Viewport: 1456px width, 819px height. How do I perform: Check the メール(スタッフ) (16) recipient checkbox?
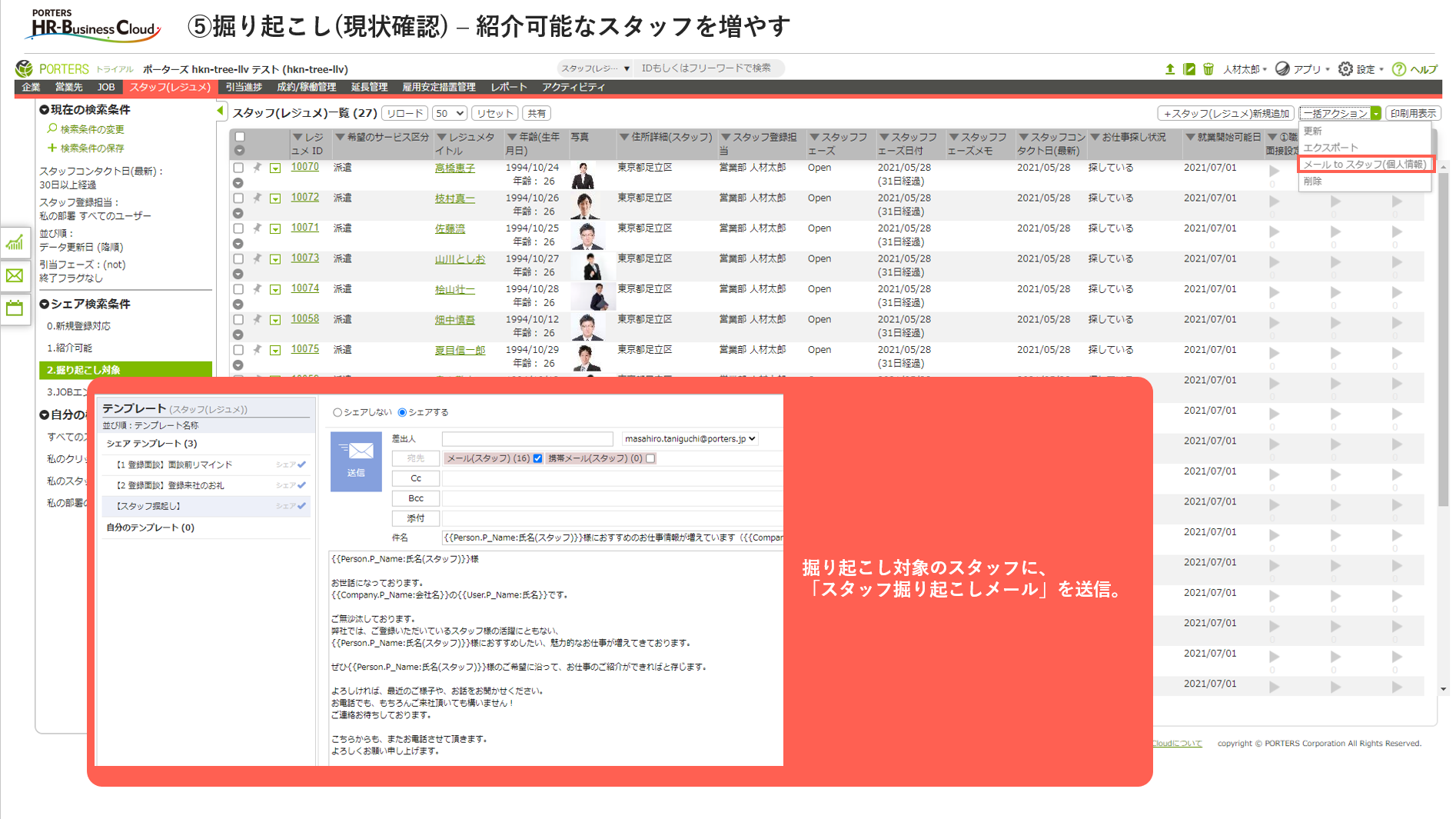pyautogui.click(x=538, y=458)
